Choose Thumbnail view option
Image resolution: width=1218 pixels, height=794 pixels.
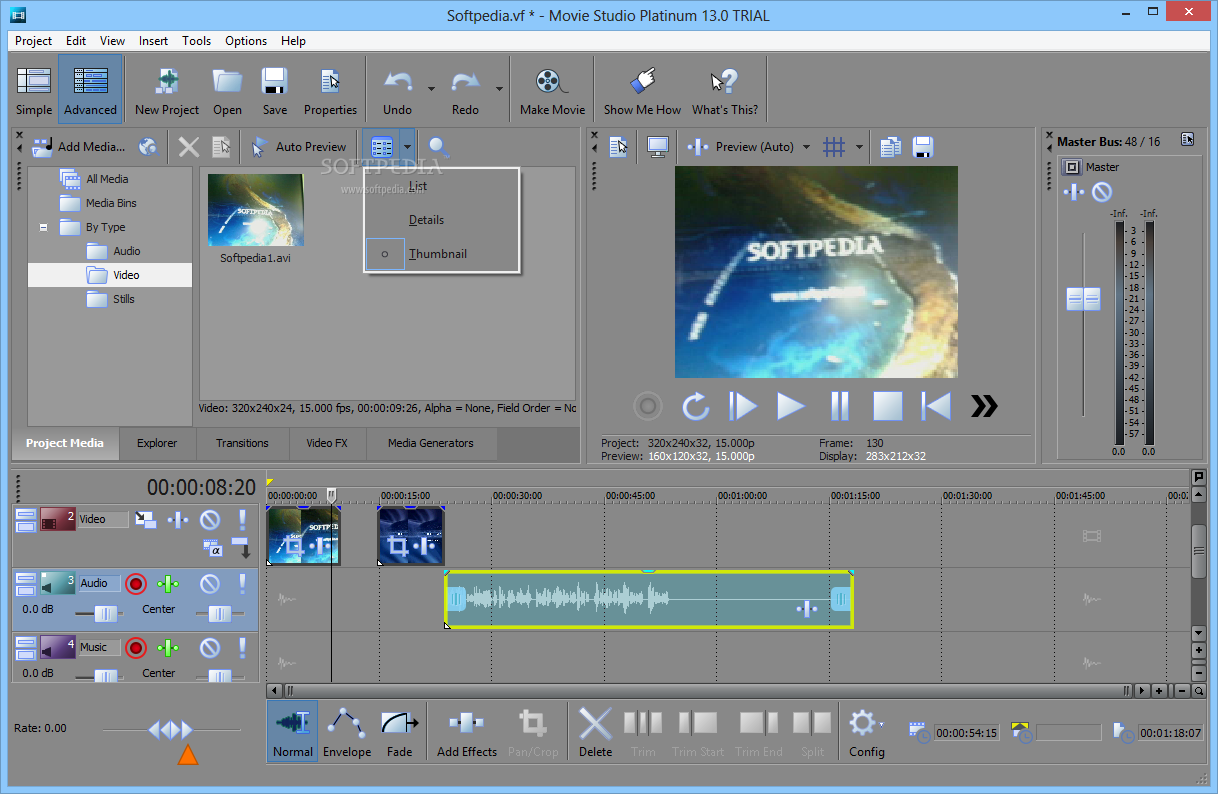click(438, 254)
